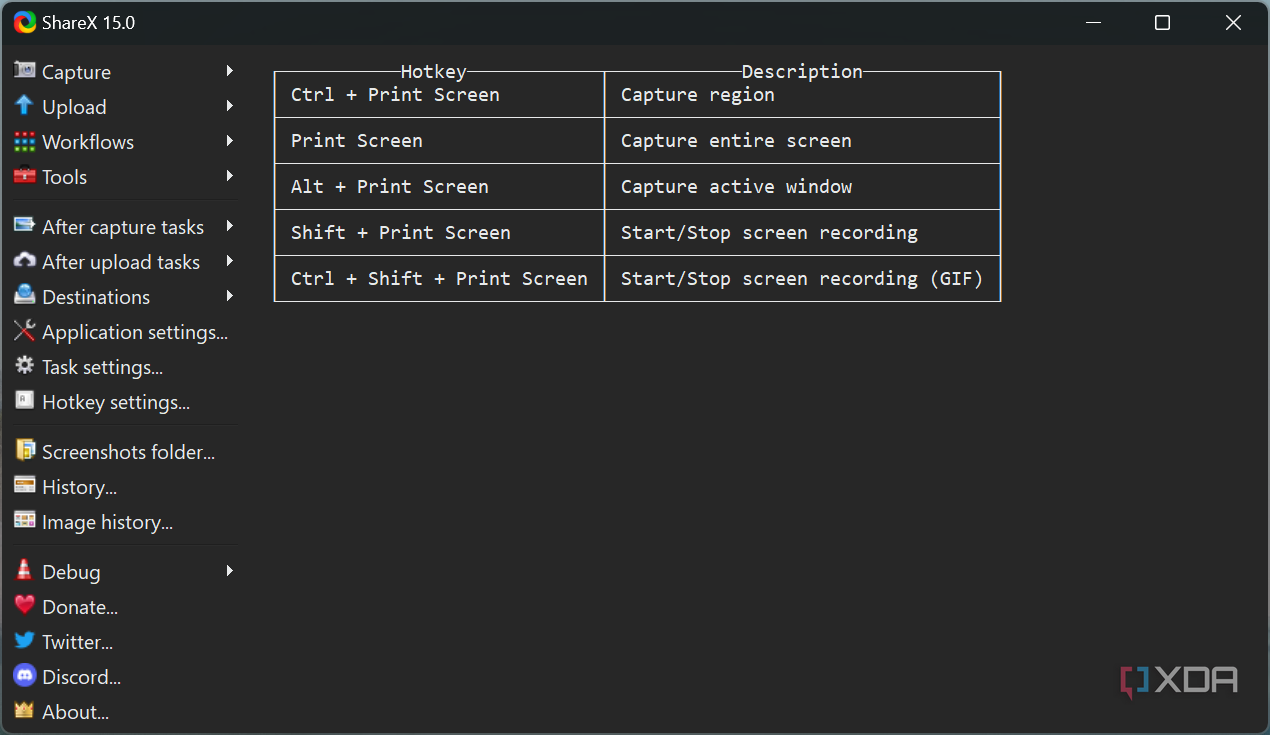Click the Discord logo icon
The height and width of the screenshot is (735, 1270).
tap(25, 677)
